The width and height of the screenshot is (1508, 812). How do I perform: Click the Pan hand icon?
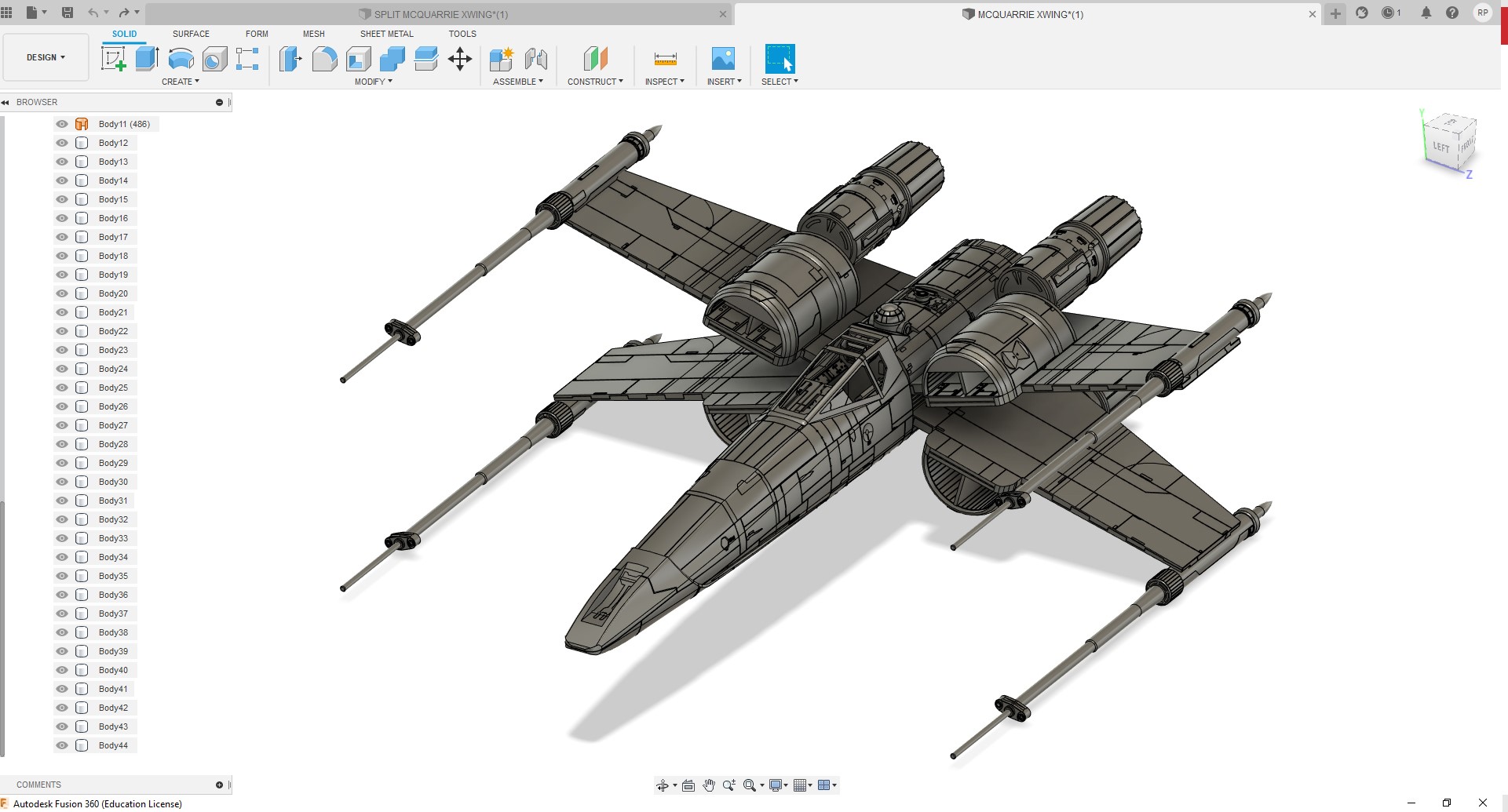709,785
